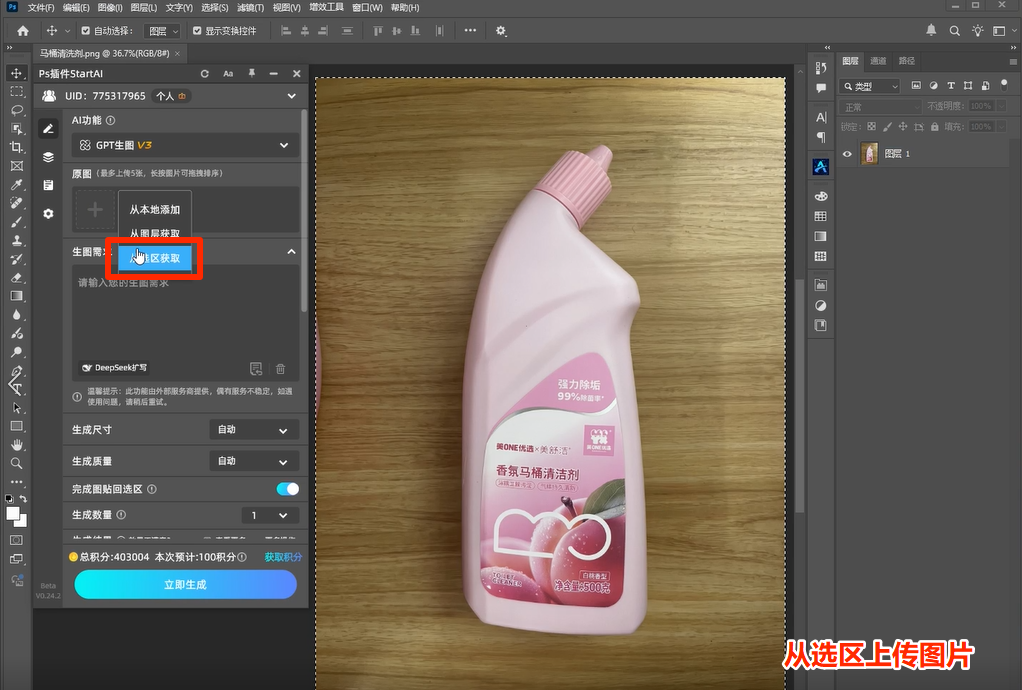Click the Home icon in options bar
This screenshot has height=690, width=1022.
(23, 31)
